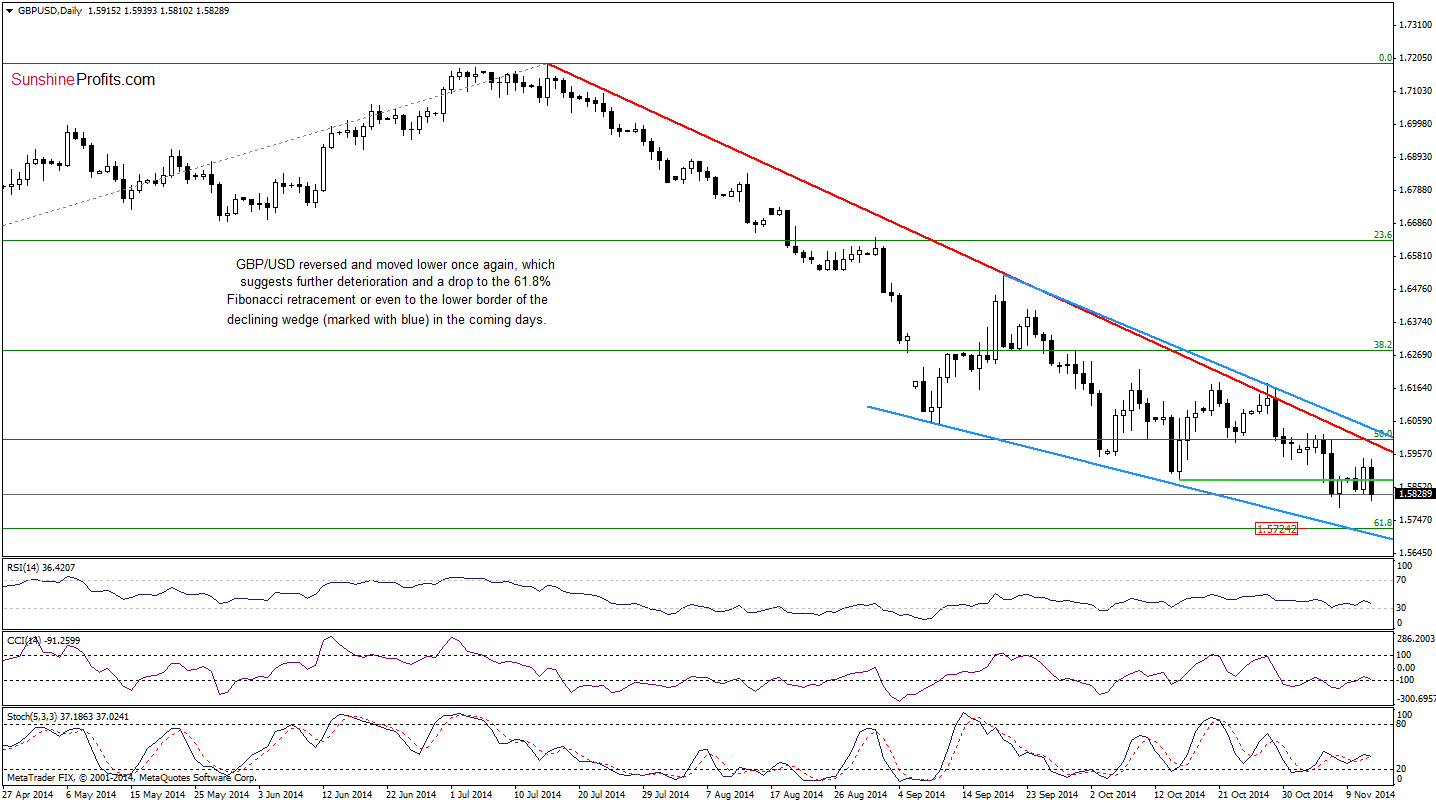The height and width of the screenshot is (803, 1436).
Task: Click the 2 Oct 2014 date label
Action: pyautogui.click(x=1113, y=794)
